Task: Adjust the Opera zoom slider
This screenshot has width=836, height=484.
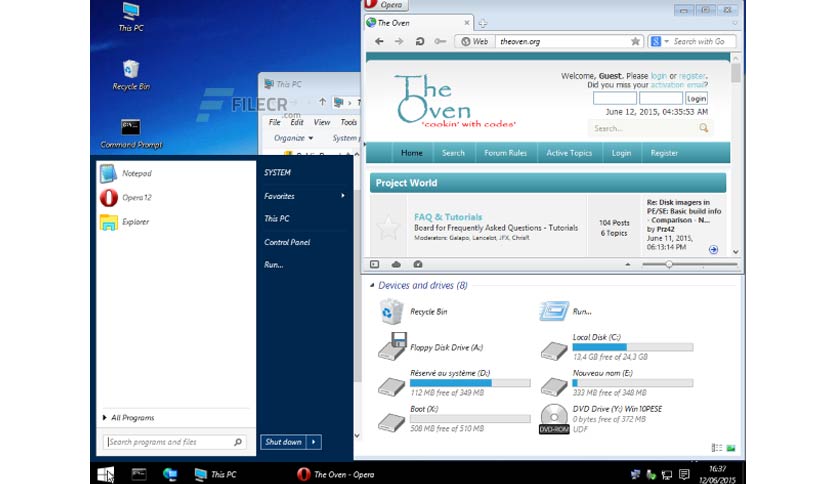Action: 669,264
